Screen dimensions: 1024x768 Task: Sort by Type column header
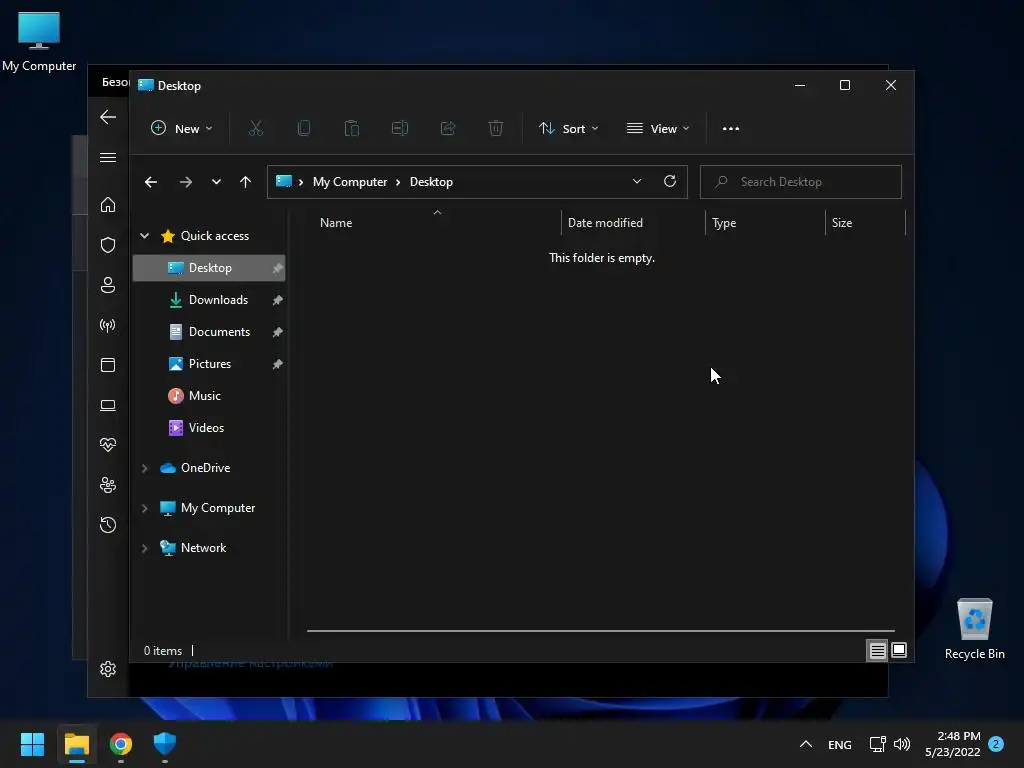pyautogui.click(x=765, y=223)
